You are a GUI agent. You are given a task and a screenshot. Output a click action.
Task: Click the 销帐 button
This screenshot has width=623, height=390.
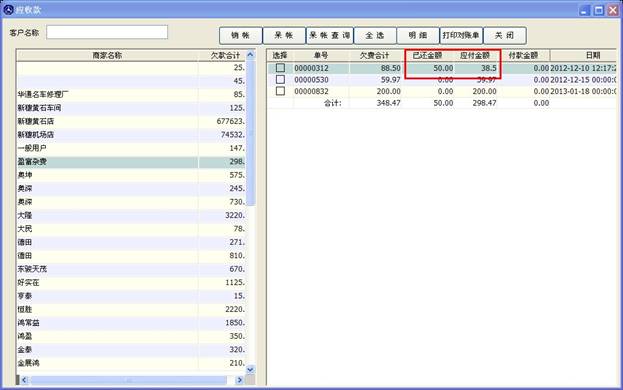point(240,36)
